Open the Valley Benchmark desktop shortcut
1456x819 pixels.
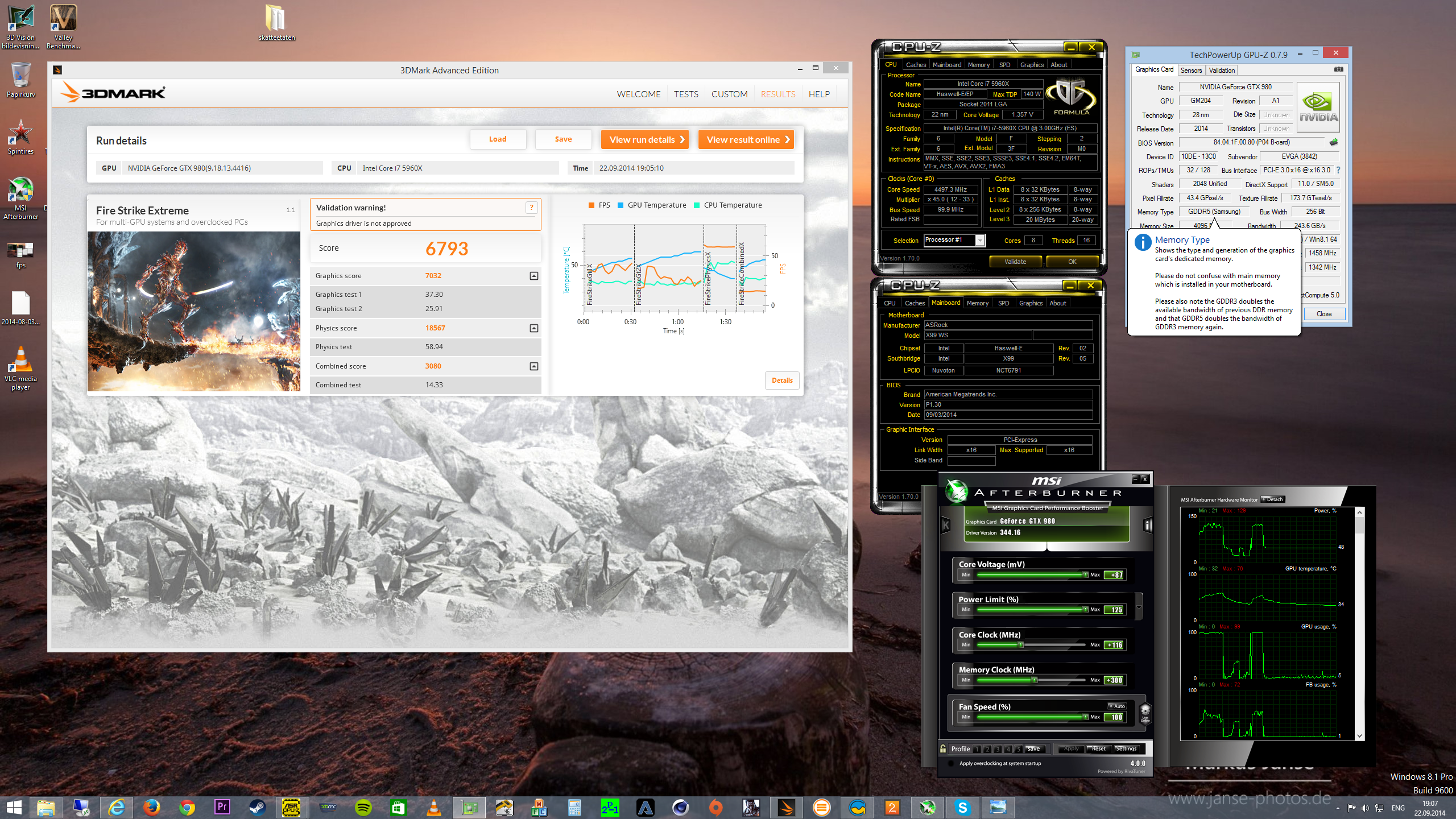(x=63, y=26)
